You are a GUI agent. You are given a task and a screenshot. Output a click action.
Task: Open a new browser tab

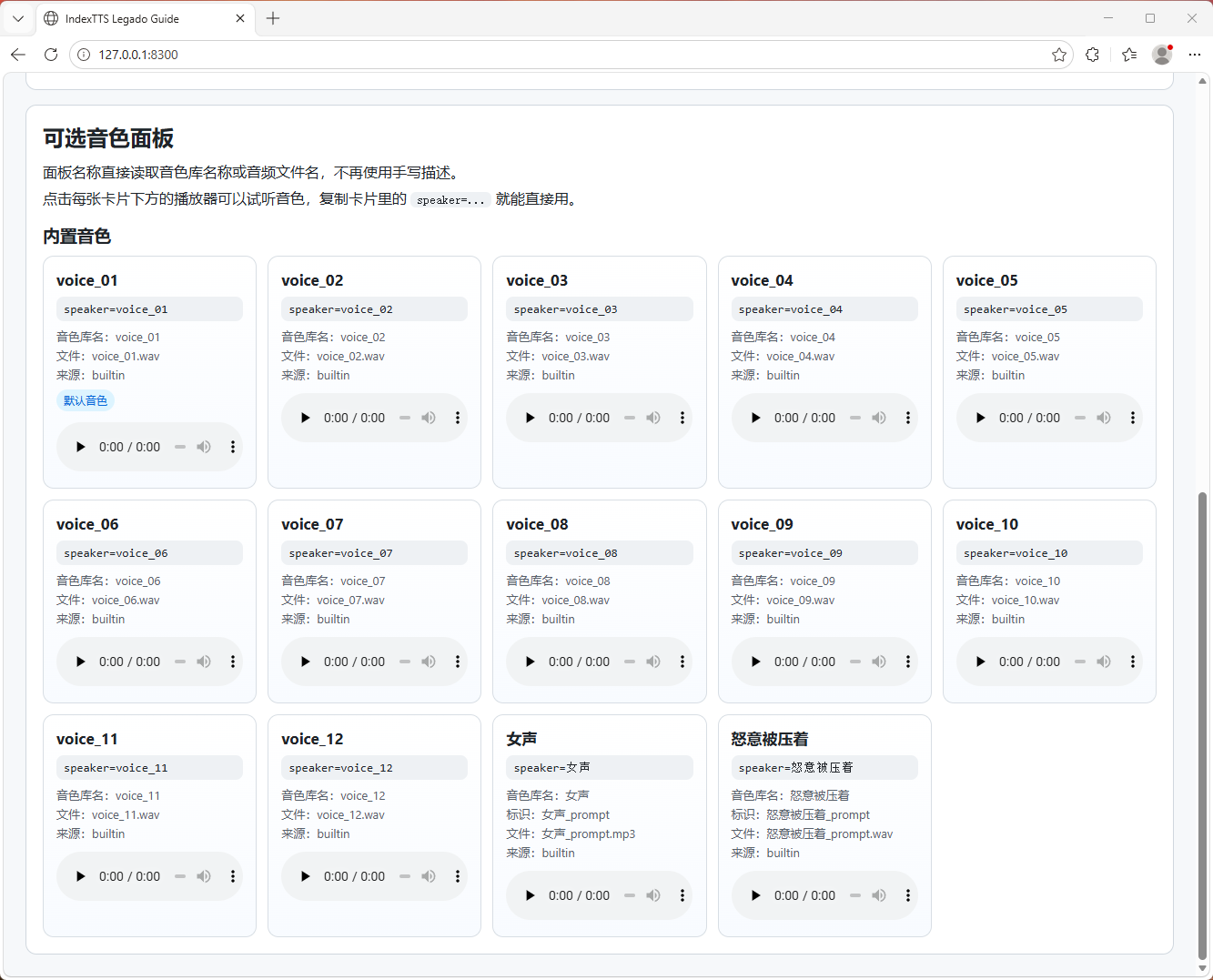click(273, 18)
